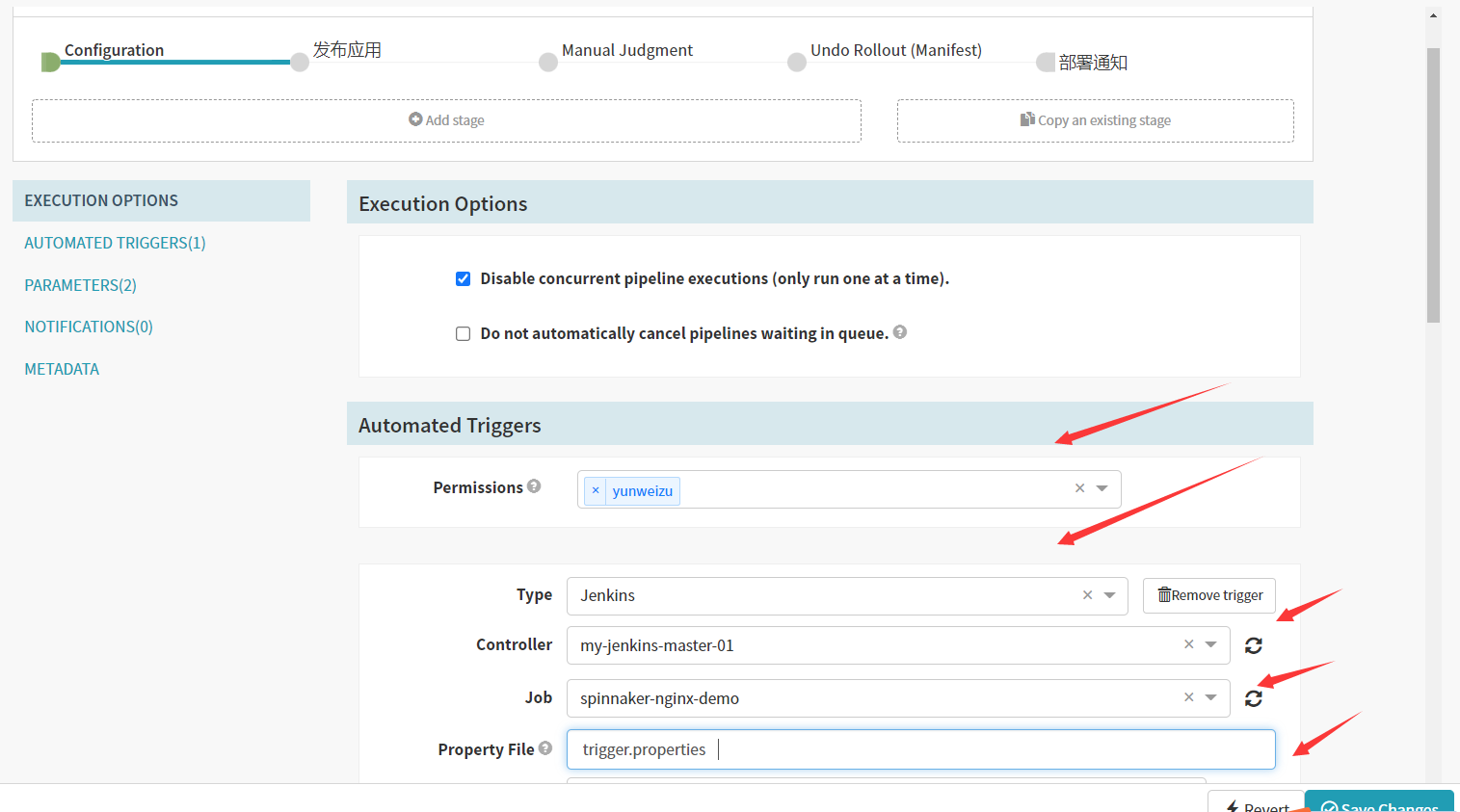Refresh the Job list
This screenshot has width=1460, height=812.
coord(1253,698)
